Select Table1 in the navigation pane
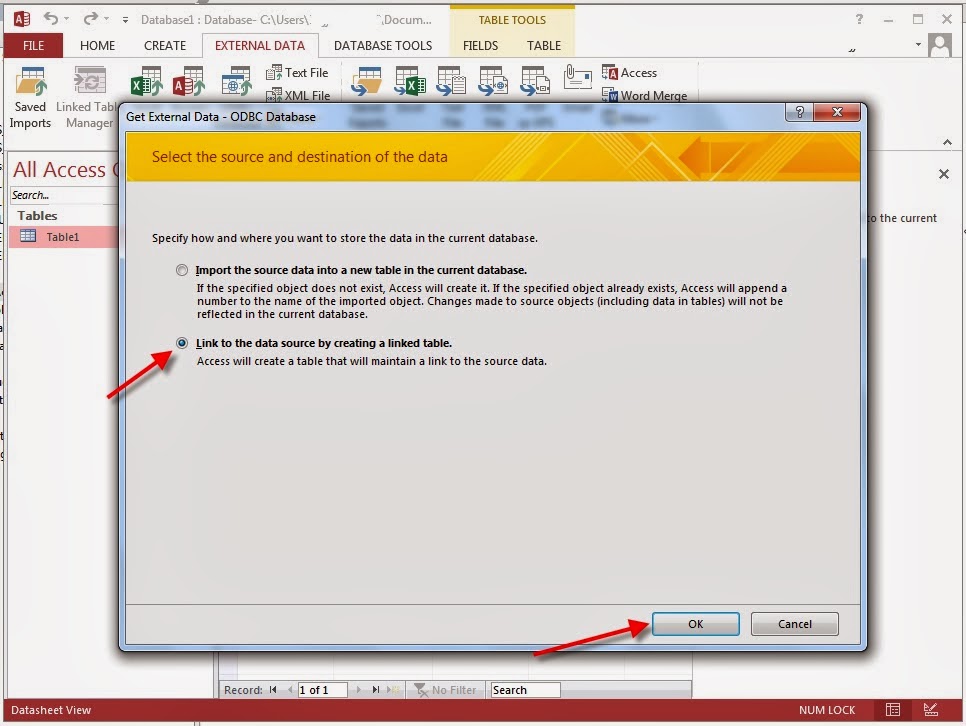The image size is (966, 726). (x=63, y=237)
